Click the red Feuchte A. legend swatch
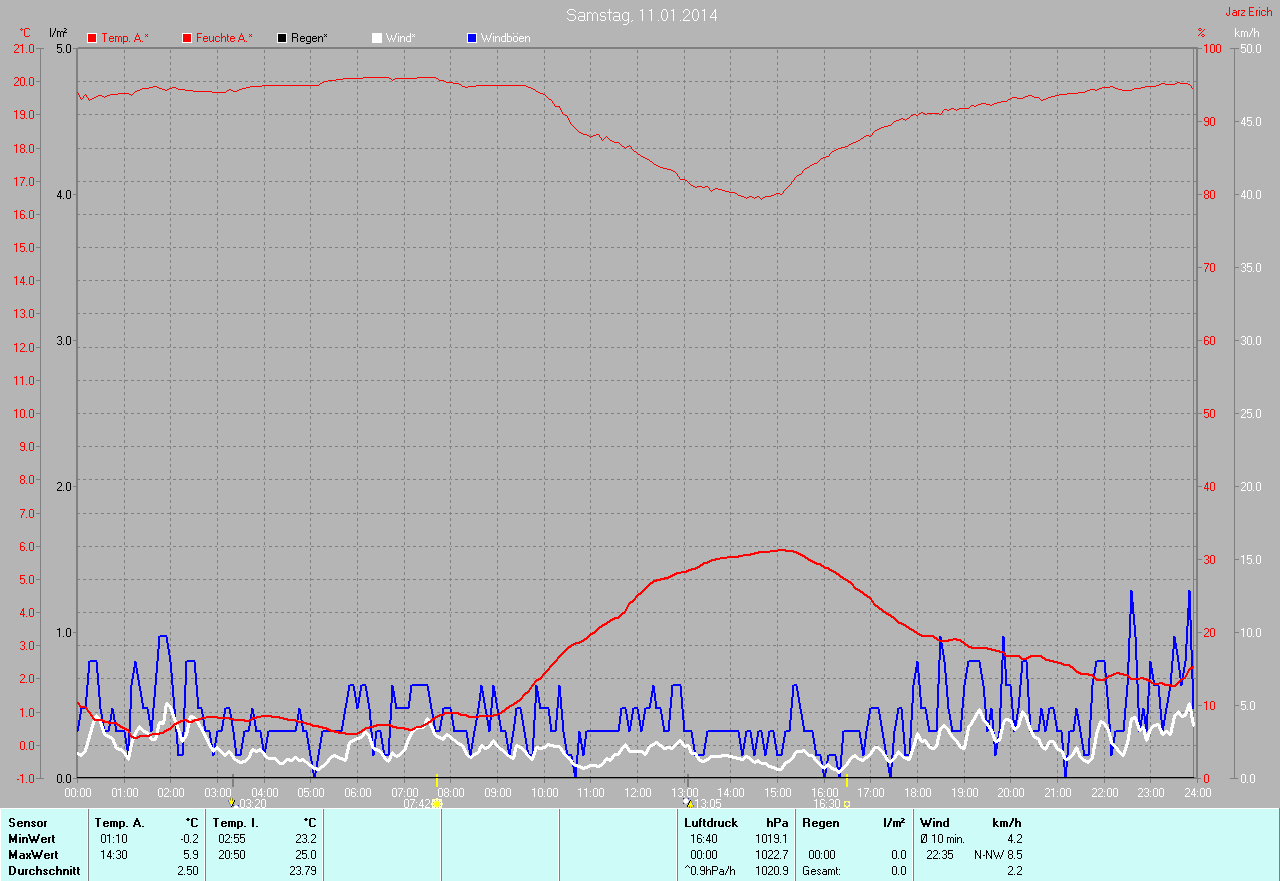Viewport: 1280px width, 881px height. click(x=186, y=38)
